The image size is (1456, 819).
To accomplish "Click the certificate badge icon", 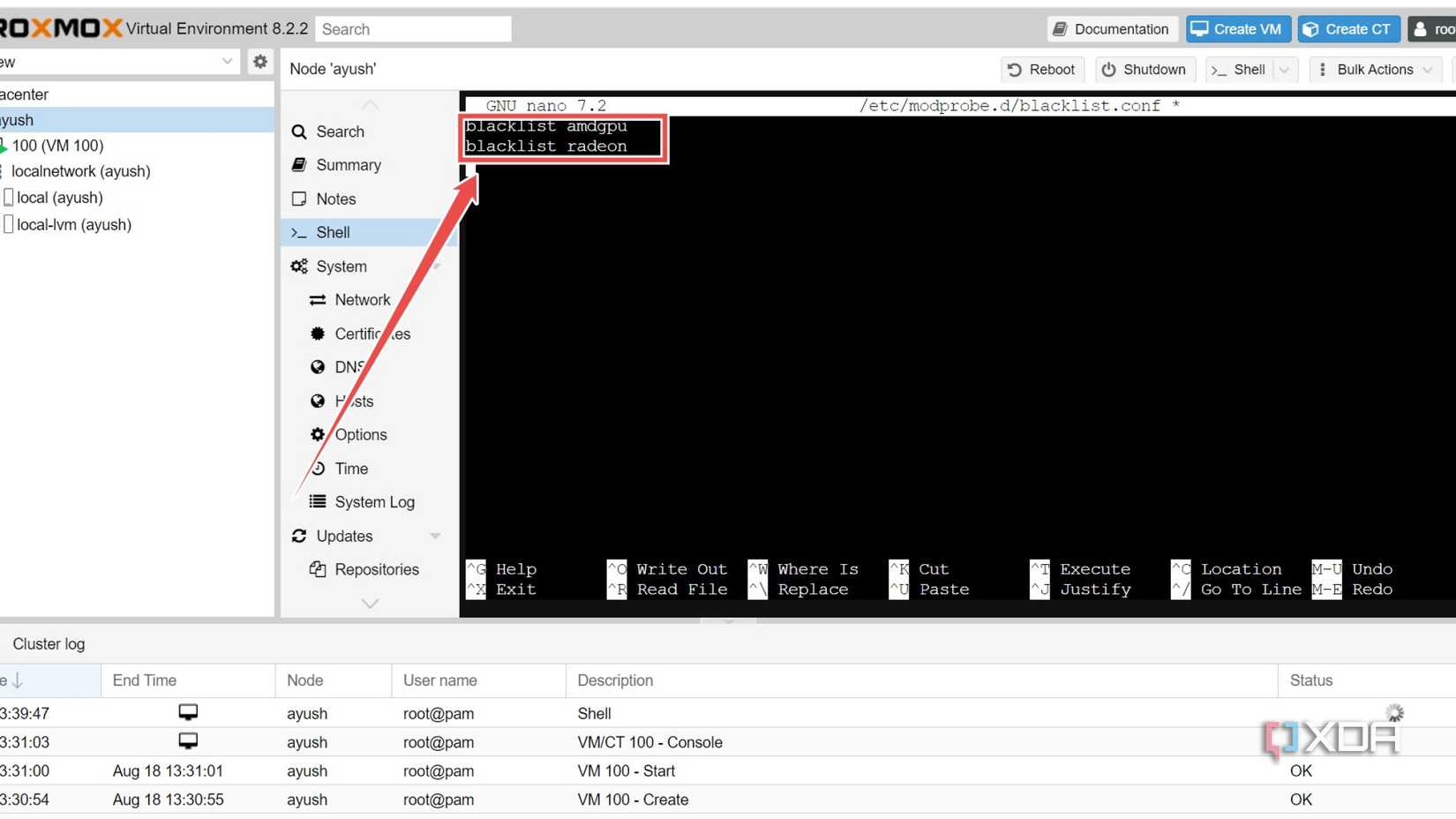I will [x=318, y=334].
